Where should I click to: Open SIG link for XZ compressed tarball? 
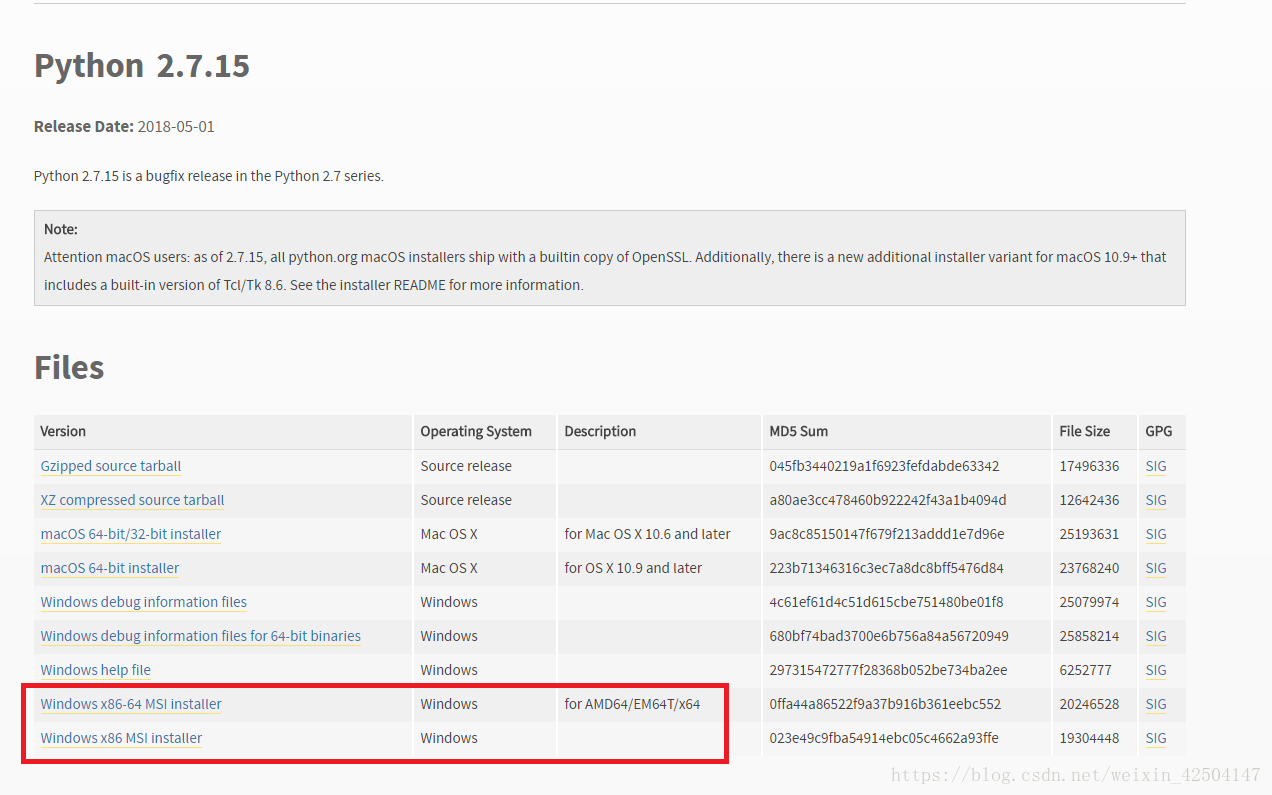pos(1156,500)
